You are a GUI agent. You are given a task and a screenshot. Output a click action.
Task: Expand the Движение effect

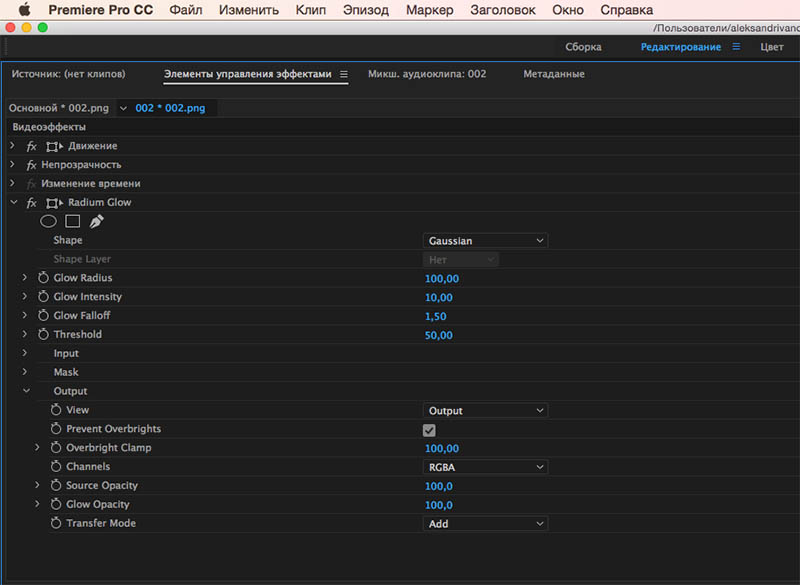12,146
